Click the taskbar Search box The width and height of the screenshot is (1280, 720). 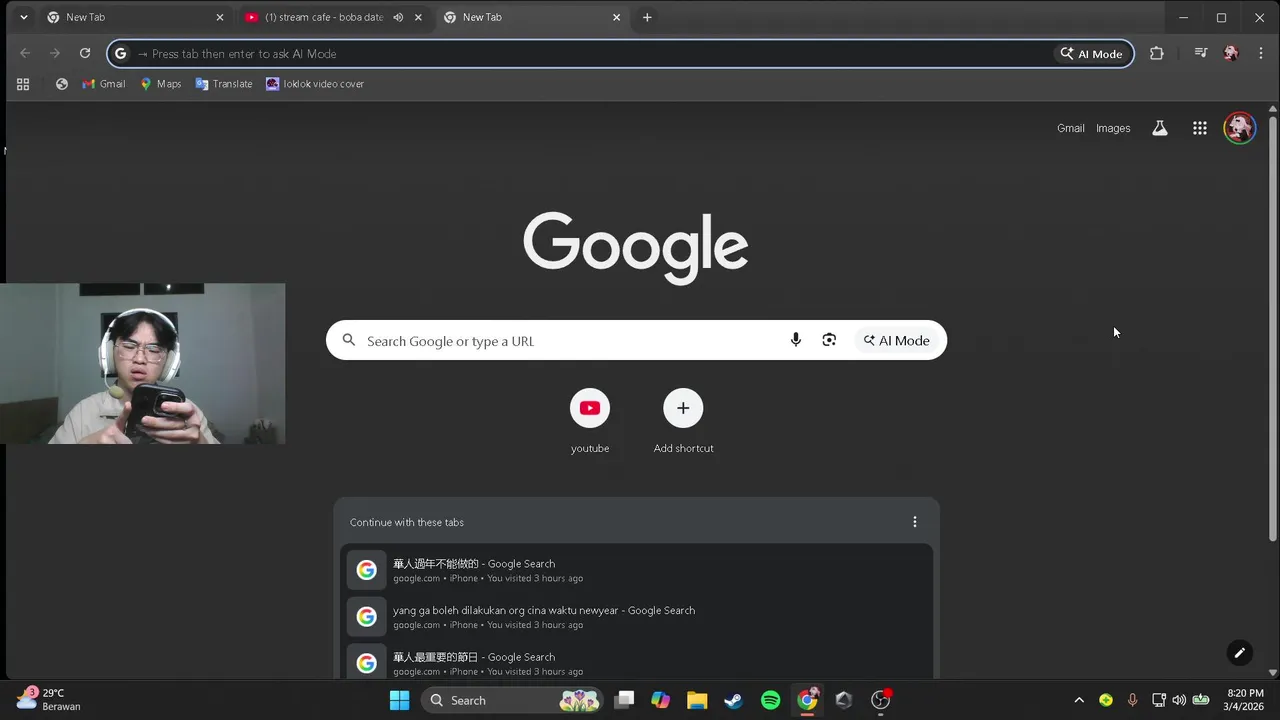(513, 700)
